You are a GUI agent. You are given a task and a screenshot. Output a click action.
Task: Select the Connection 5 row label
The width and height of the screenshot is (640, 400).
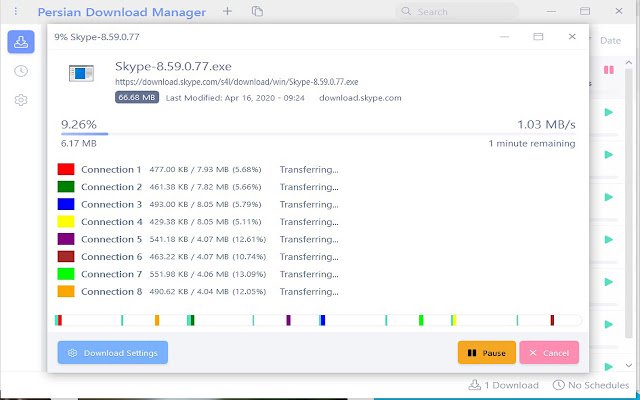pyautogui.click(x=111, y=239)
